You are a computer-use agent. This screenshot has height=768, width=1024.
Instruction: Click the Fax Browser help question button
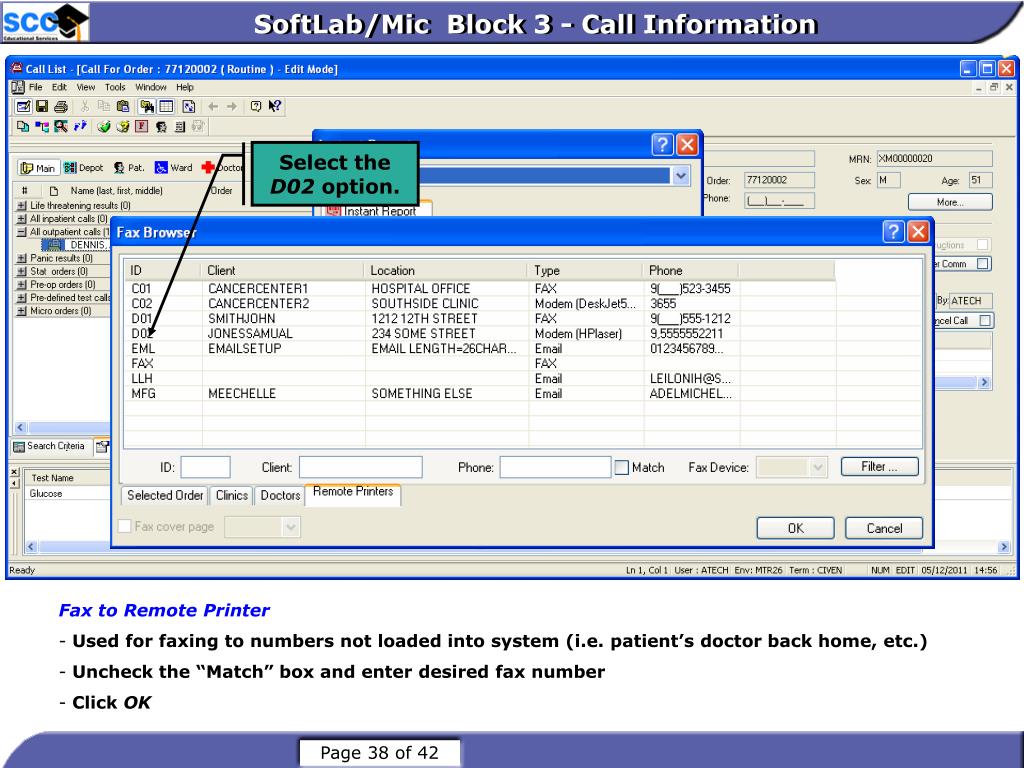tap(893, 231)
